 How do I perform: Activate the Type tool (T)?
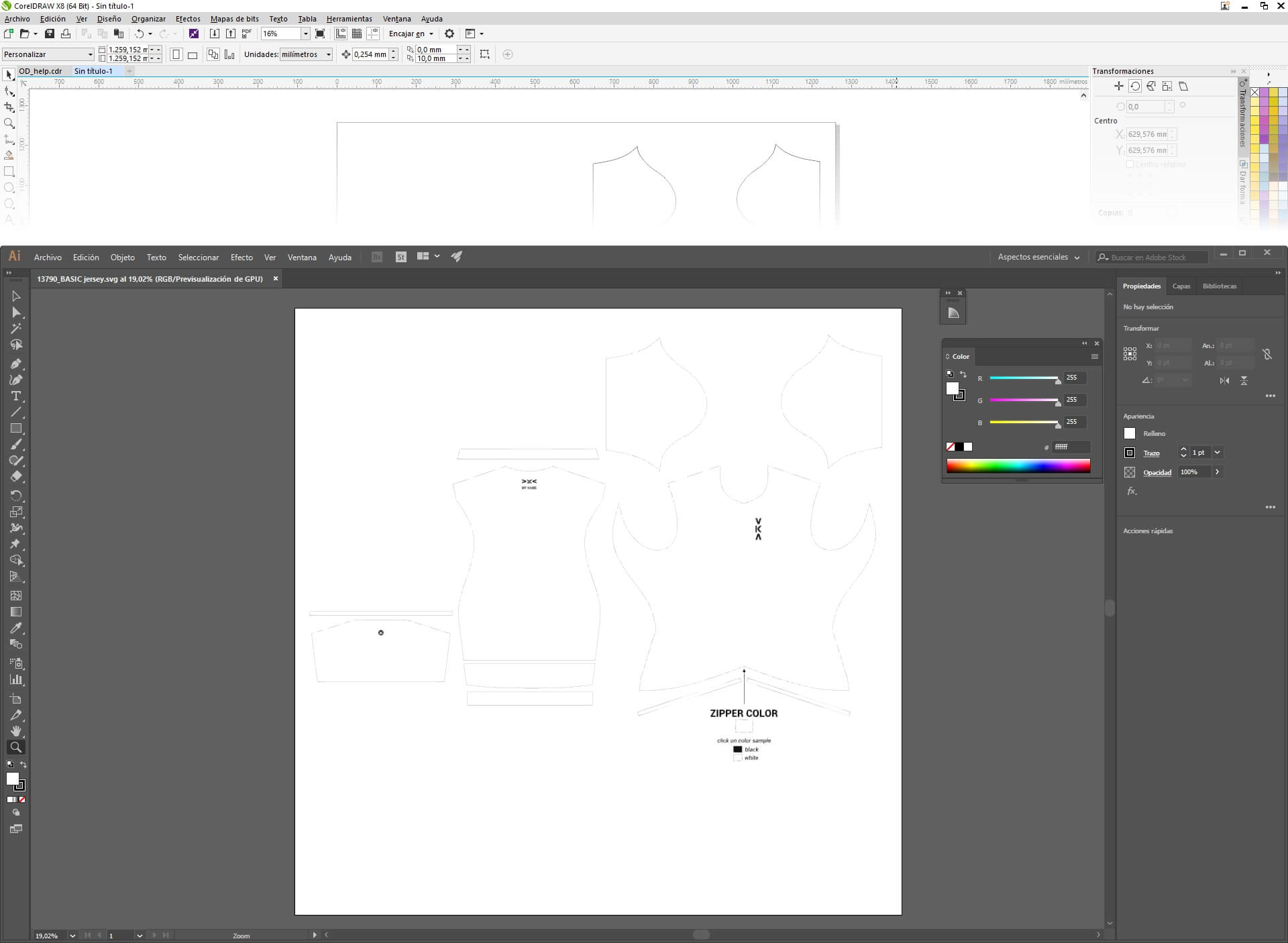tap(16, 396)
